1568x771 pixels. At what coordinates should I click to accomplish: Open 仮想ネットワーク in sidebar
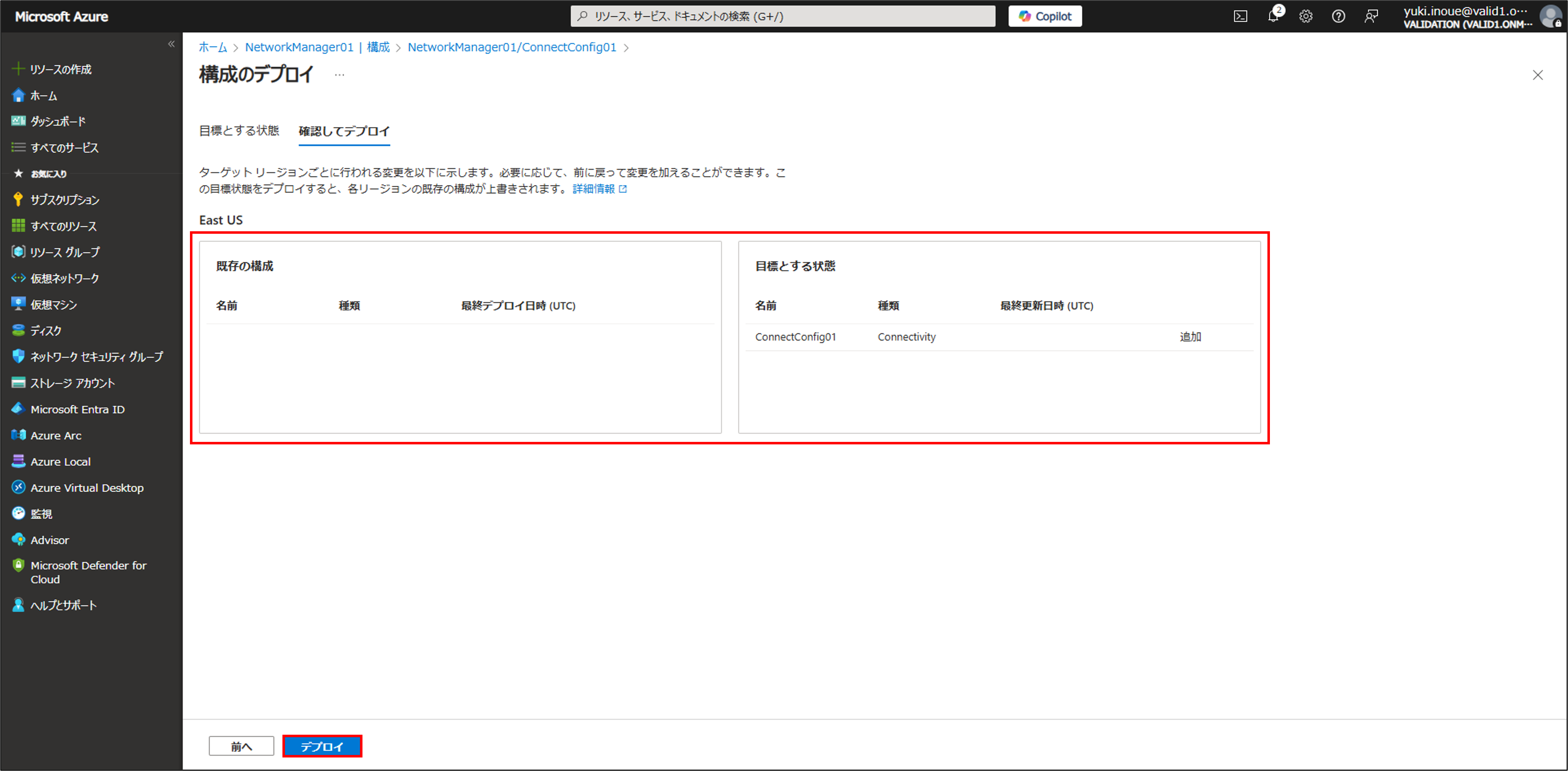tap(64, 278)
